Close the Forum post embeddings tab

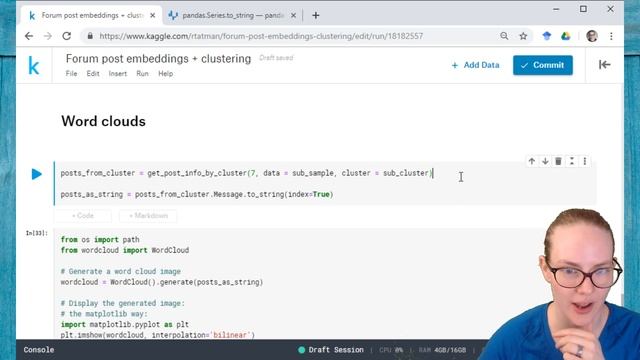(x=153, y=16)
